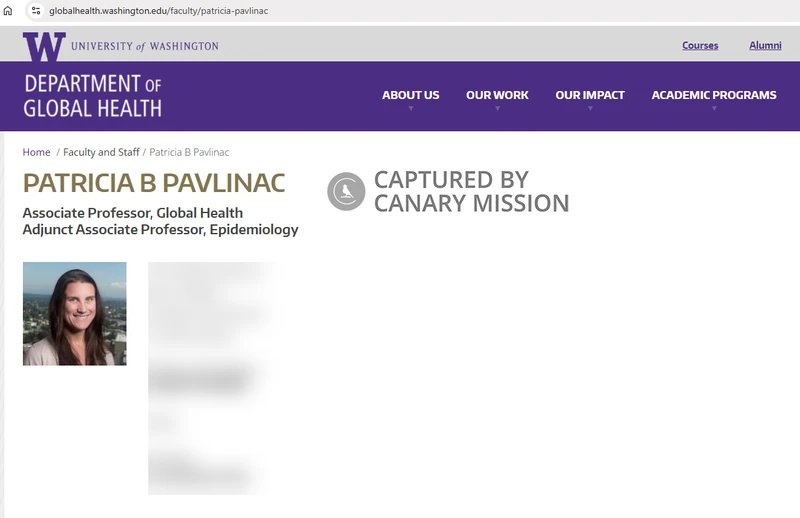Click the Patricia B Pavlinac heading

154,183
